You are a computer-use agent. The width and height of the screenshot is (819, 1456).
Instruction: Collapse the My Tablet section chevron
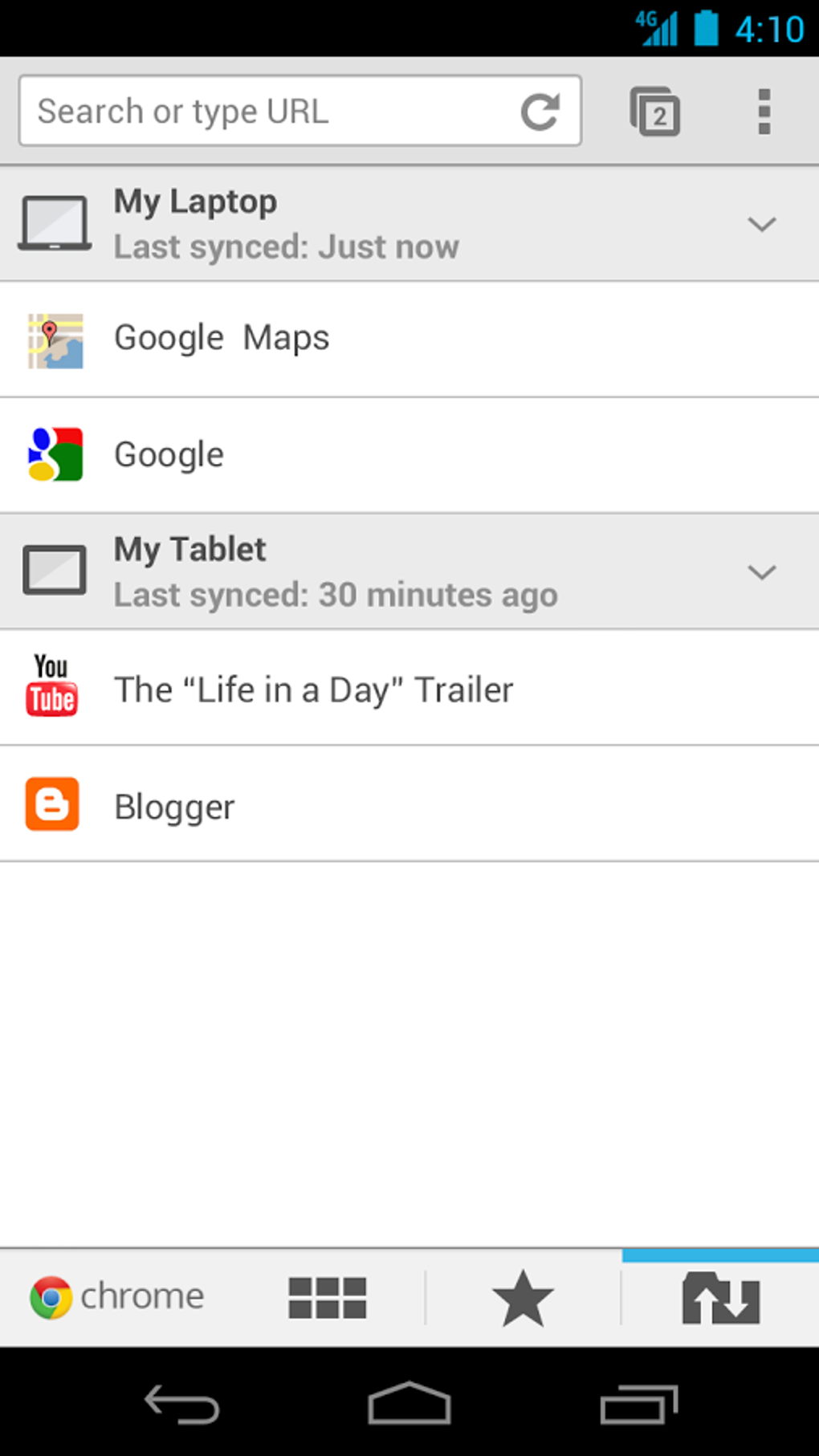[x=761, y=572]
